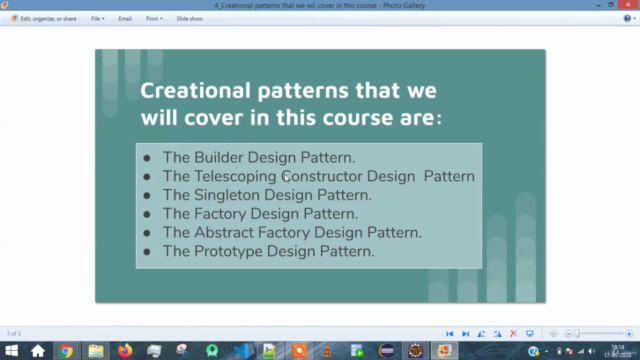Open the Print dropdown menu
Image resolution: width=640 pixels, height=360 pixels.
tap(154, 19)
